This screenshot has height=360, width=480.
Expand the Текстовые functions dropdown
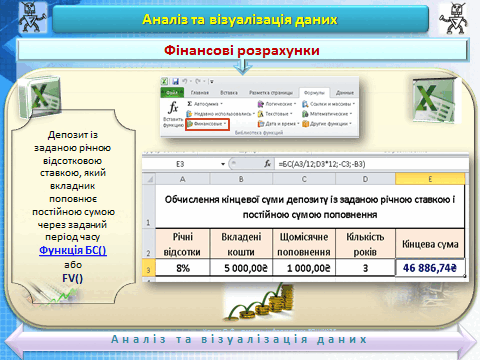[275, 114]
